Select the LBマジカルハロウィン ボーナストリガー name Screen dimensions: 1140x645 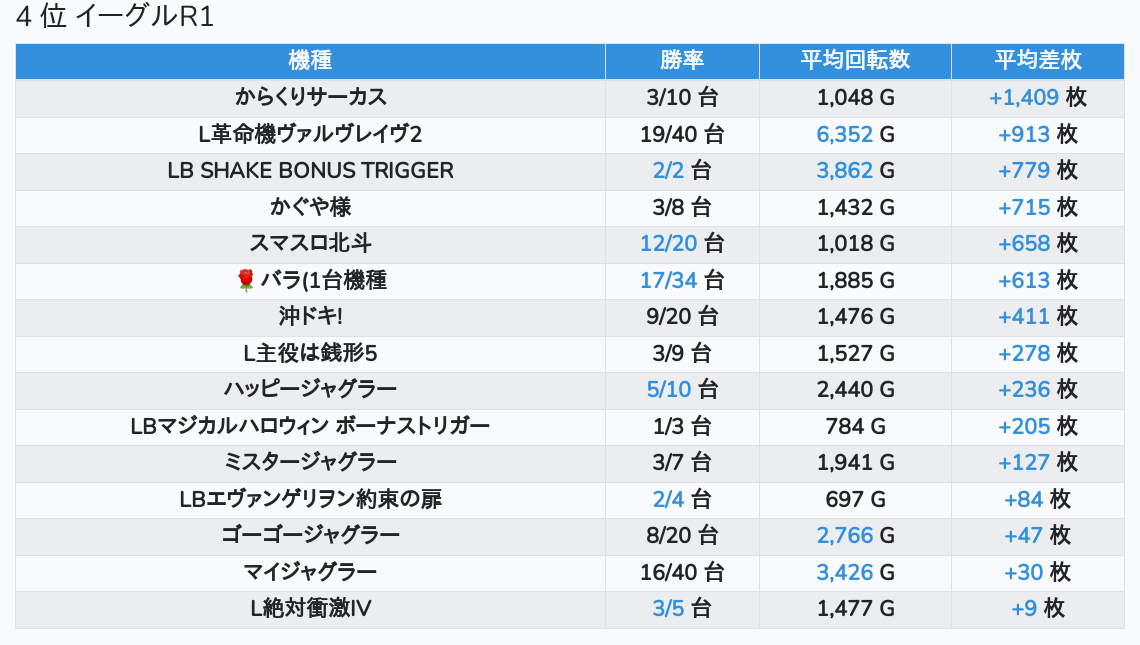[x=310, y=427]
